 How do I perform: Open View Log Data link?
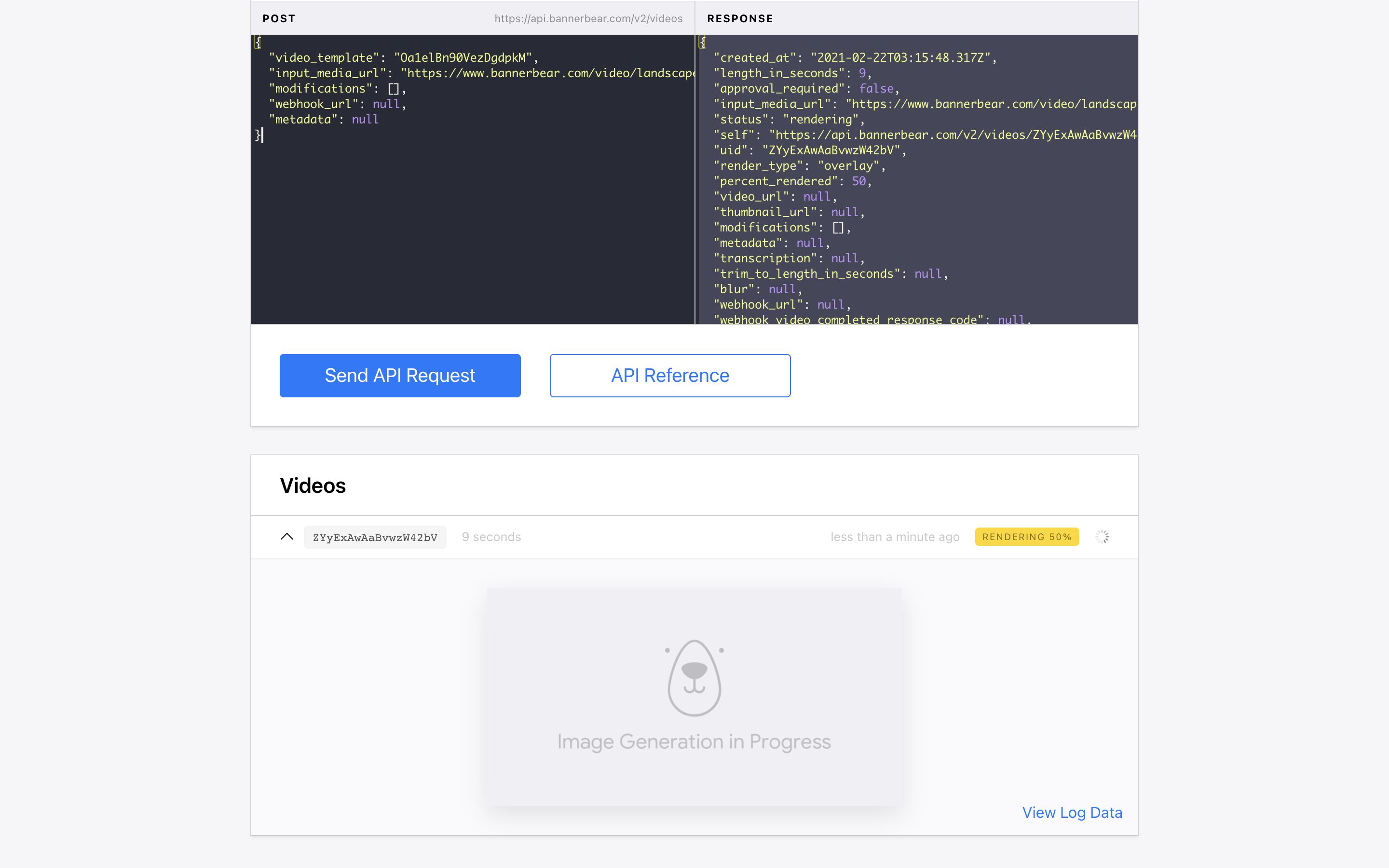point(1072,813)
